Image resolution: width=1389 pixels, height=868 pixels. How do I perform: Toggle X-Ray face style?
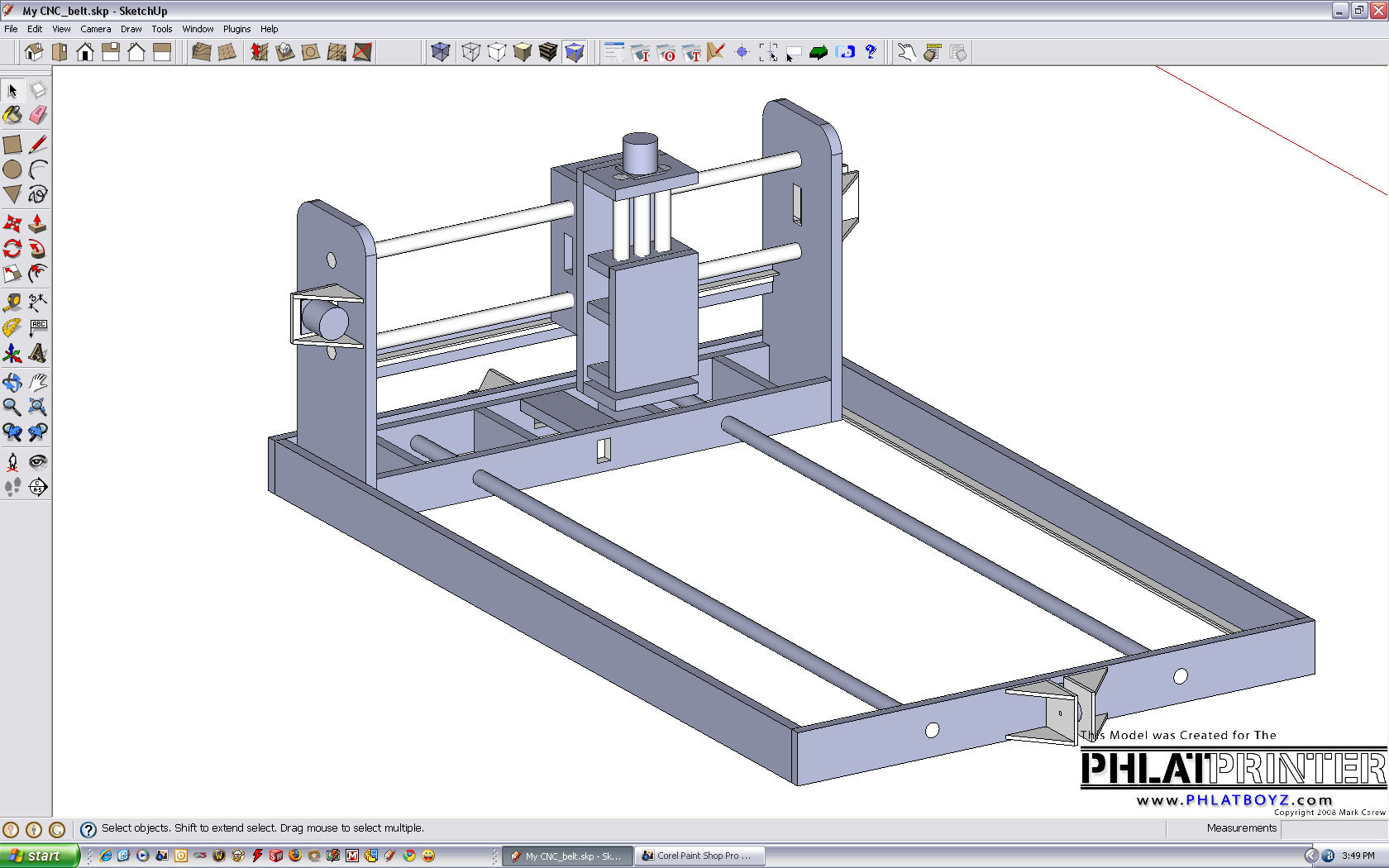pyautogui.click(x=441, y=52)
